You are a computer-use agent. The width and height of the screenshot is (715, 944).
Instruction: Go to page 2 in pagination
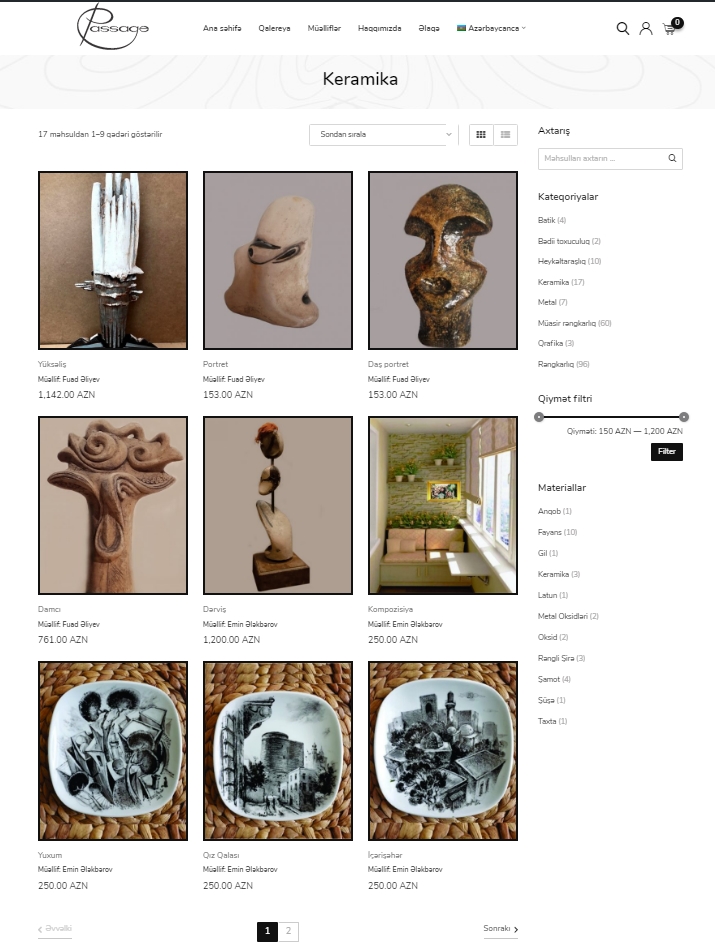point(288,931)
